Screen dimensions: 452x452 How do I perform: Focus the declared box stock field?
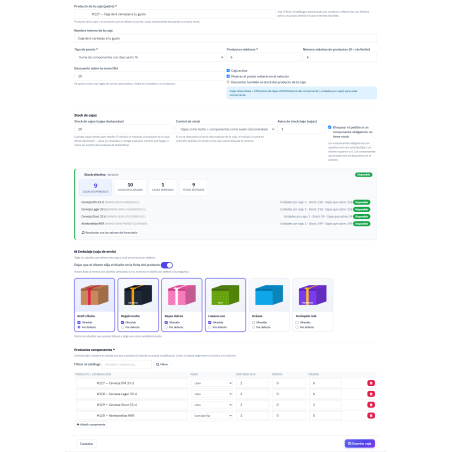coord(124,129)
